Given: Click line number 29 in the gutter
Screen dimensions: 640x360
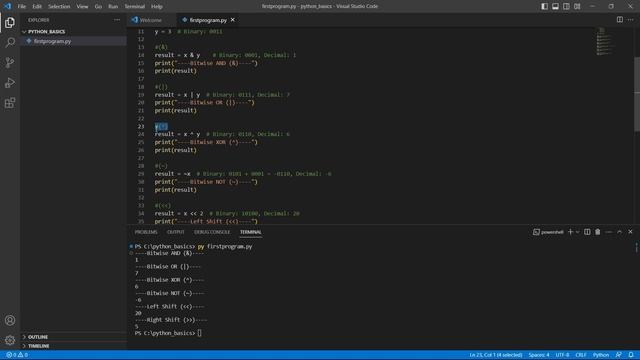Looking at the screenshot, I should (141, 174).
